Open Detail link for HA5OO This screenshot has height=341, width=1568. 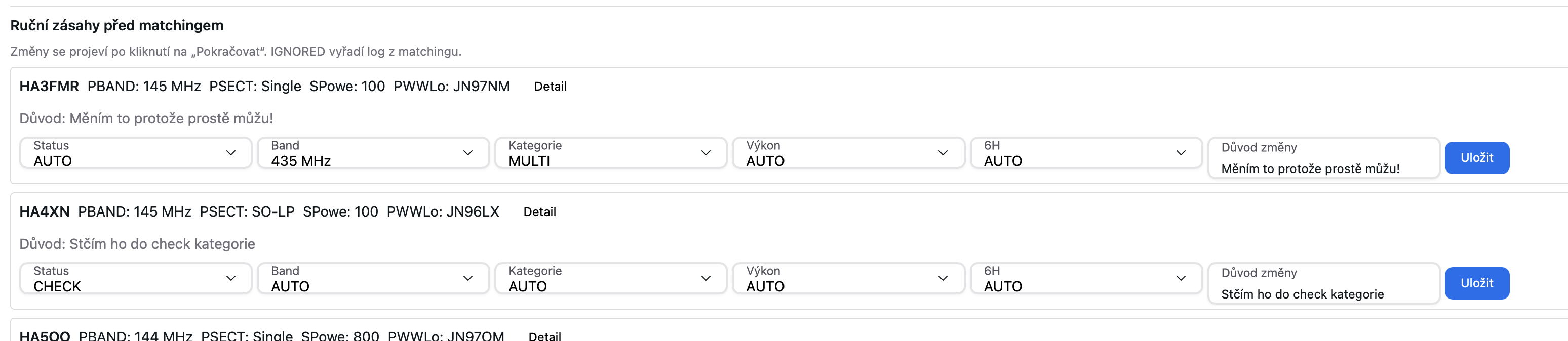point(544,335)
